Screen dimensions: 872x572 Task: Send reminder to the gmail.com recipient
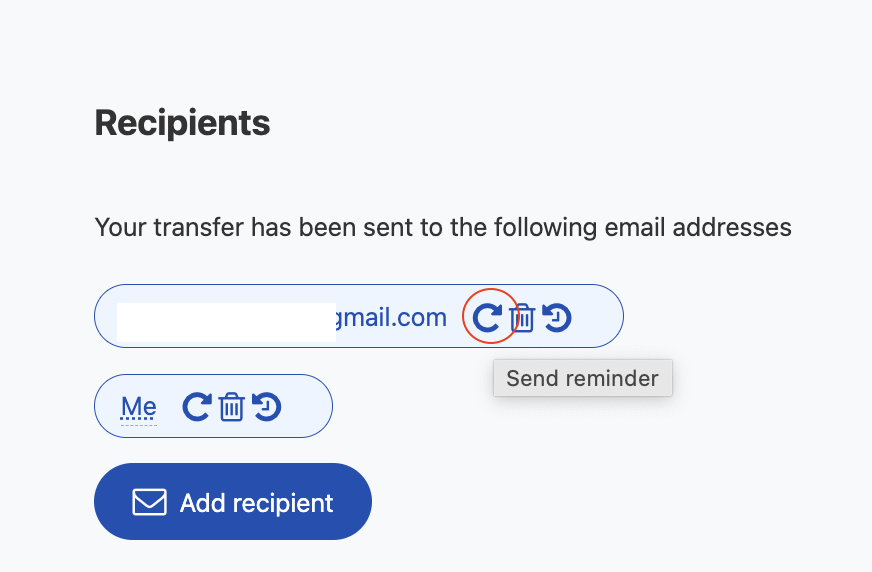click(x=487, y=318)
